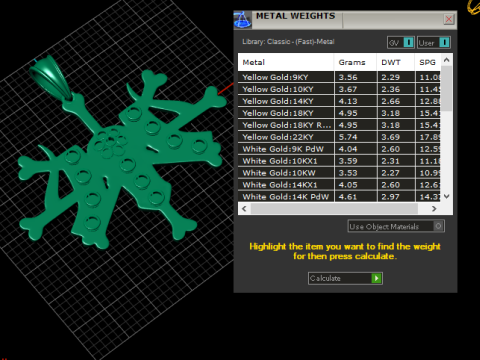480x360 pixels.
Task: Select the Yellow Gold:9KY row
Action: tap(339, 77)
